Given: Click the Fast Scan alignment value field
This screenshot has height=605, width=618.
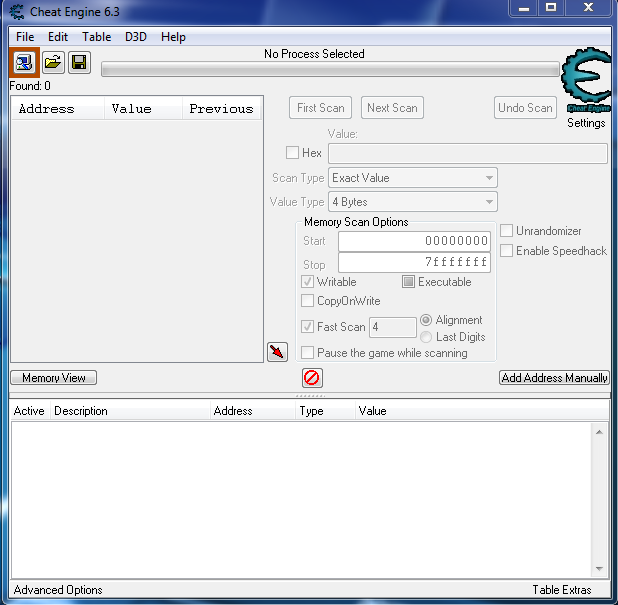Looking at the screenshot, I should click(x=393, y=327).
